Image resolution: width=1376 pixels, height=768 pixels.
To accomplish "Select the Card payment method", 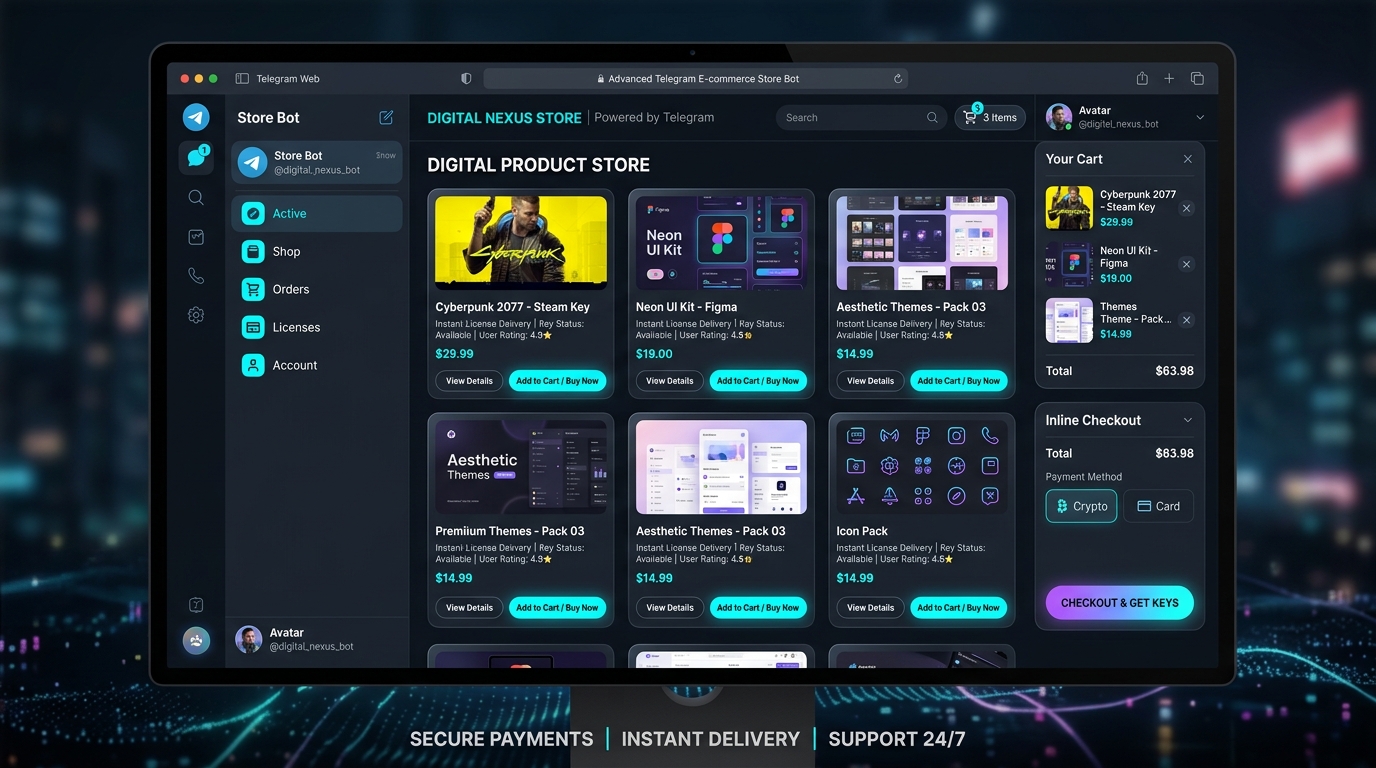I will point(1158,506).
